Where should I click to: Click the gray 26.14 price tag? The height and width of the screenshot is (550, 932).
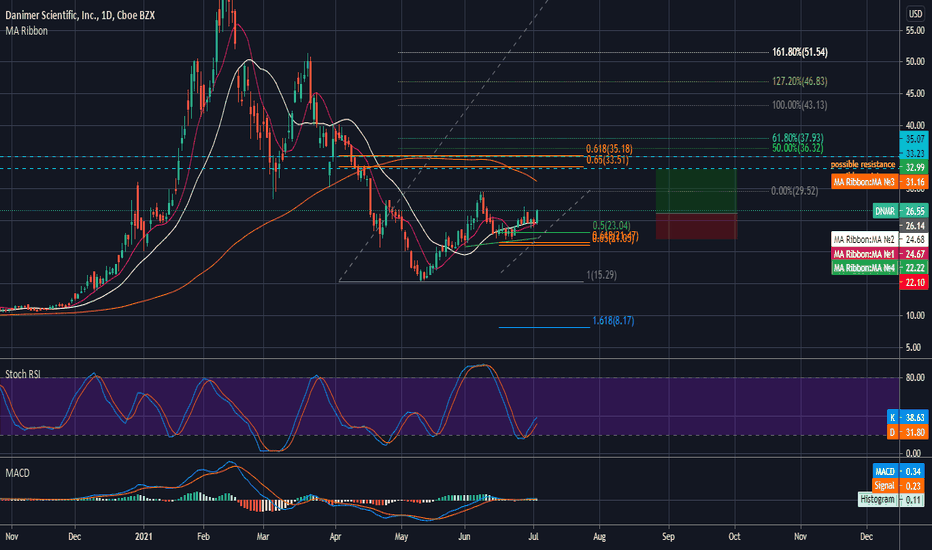(914, 226)
